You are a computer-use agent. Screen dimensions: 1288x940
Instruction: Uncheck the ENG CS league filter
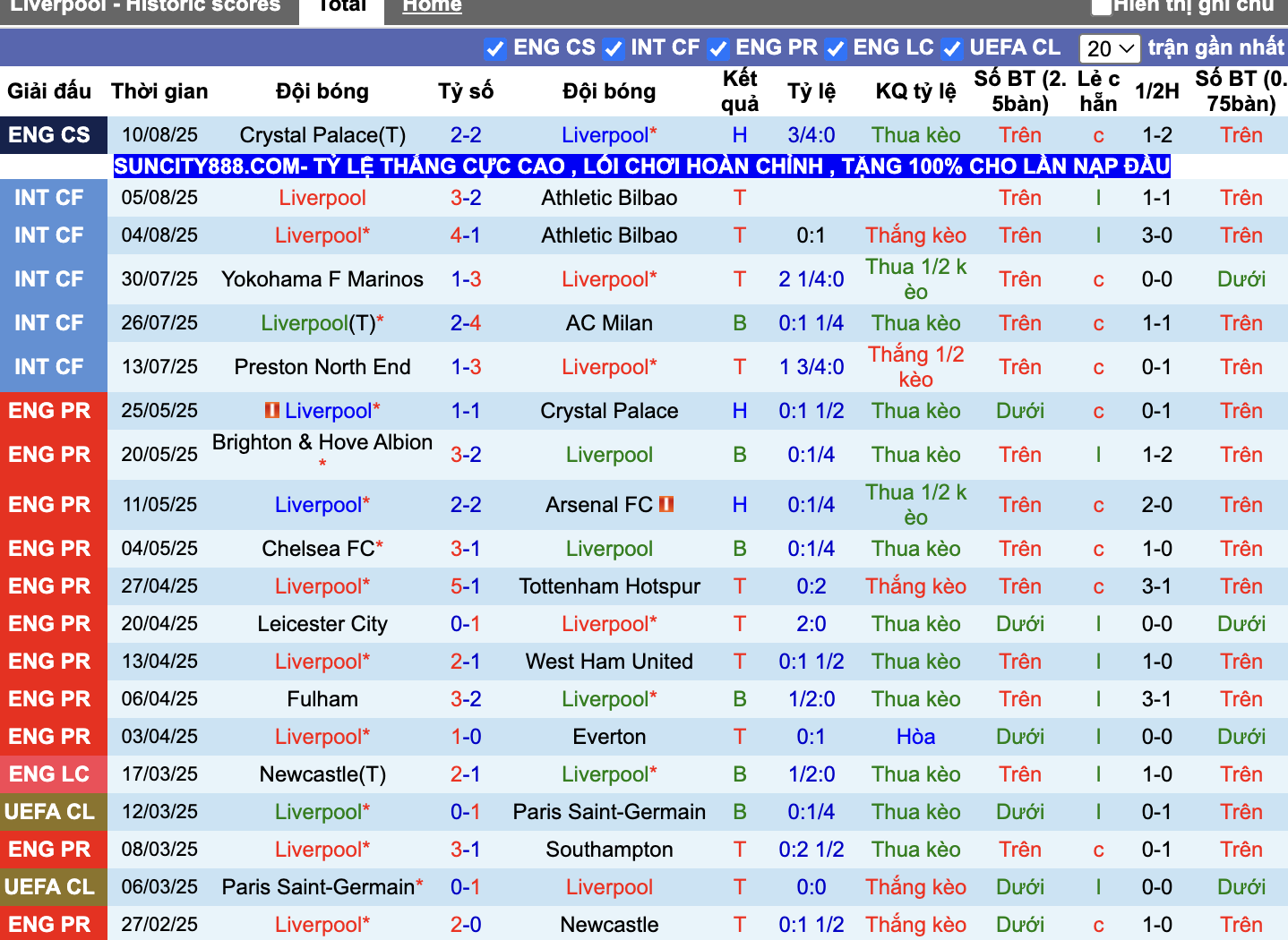pyautogui.click(x=494, y=48)
